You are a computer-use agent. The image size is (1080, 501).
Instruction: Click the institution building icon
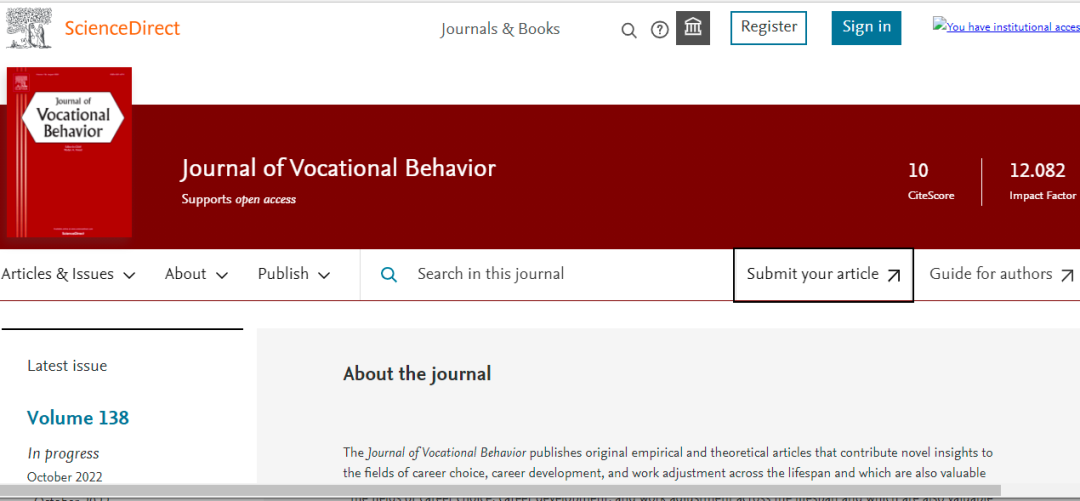(x=693, y=28)
